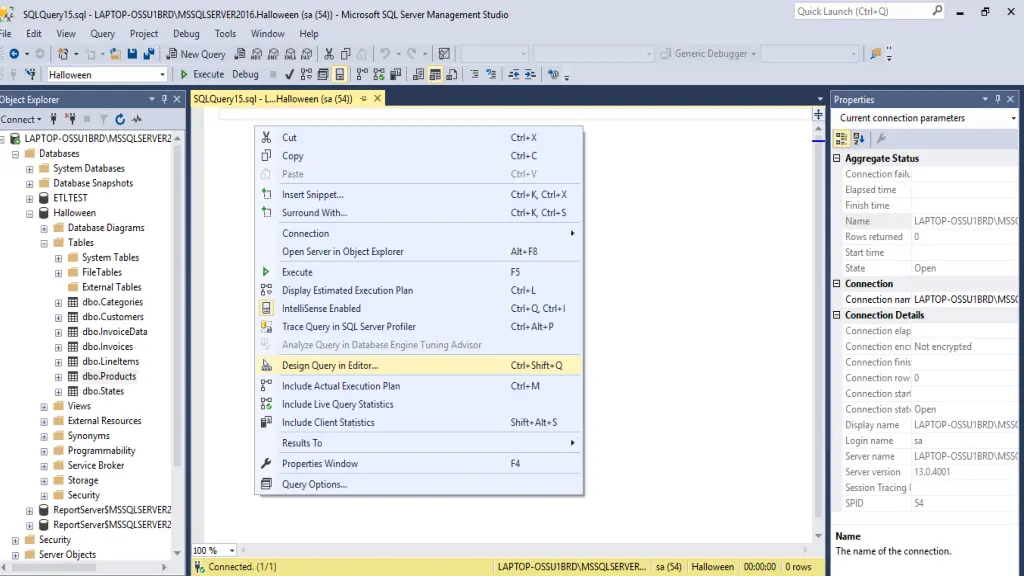Click the Execute button in toolbar
This screenshot has width=1024, height=576.
(202, 74)
